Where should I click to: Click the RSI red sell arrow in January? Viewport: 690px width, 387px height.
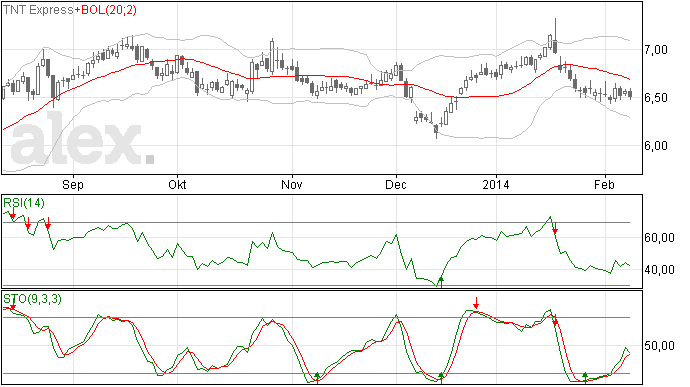point(555,228)
